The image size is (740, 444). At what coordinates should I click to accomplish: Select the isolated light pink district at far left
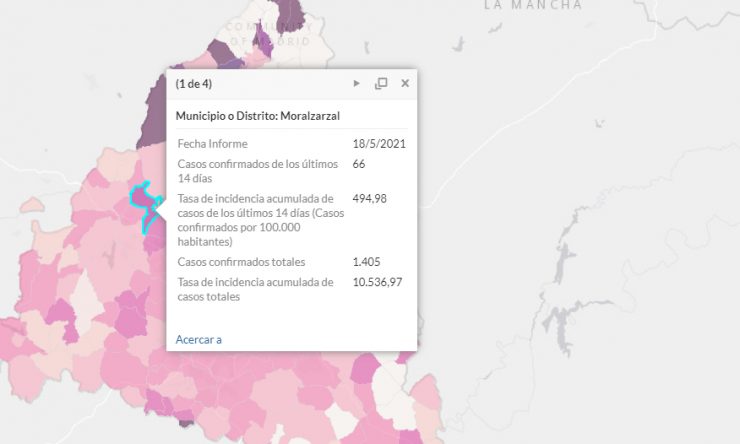[x=32, y=205]
